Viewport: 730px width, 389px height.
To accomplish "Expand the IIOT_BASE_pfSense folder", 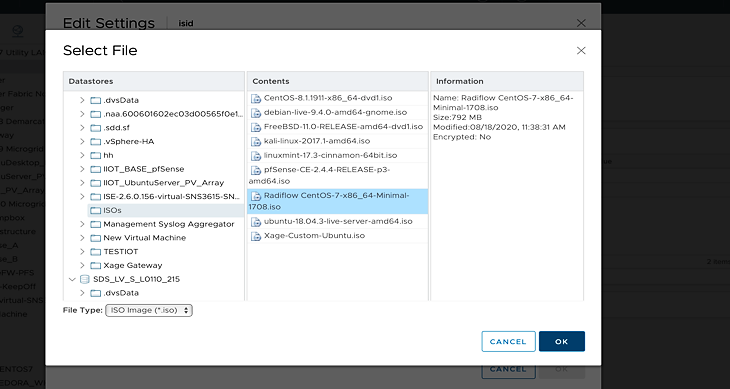I will (x=82, y=169).
